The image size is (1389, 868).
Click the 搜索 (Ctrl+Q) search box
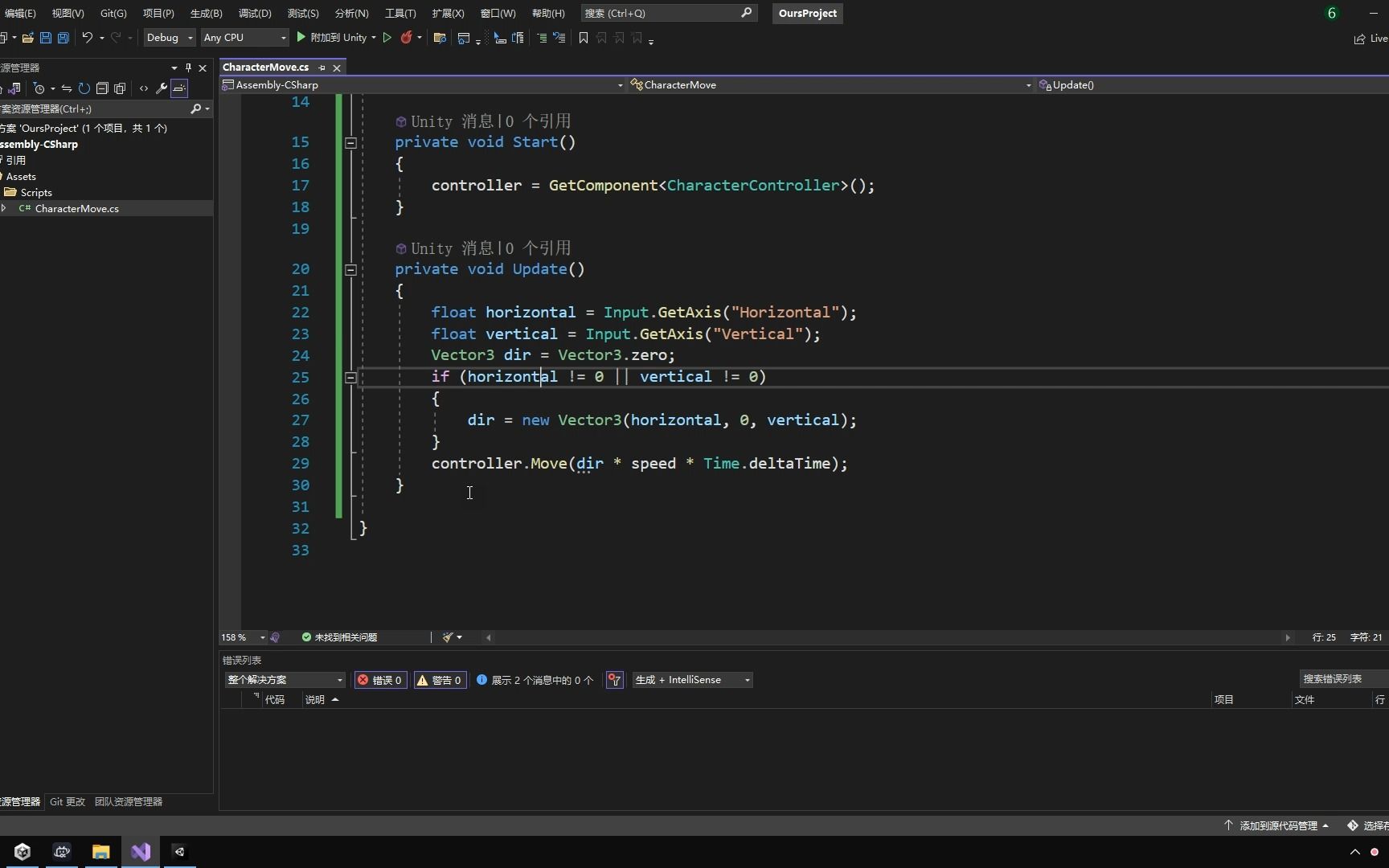pyautogui.click(x=659, y=13)
